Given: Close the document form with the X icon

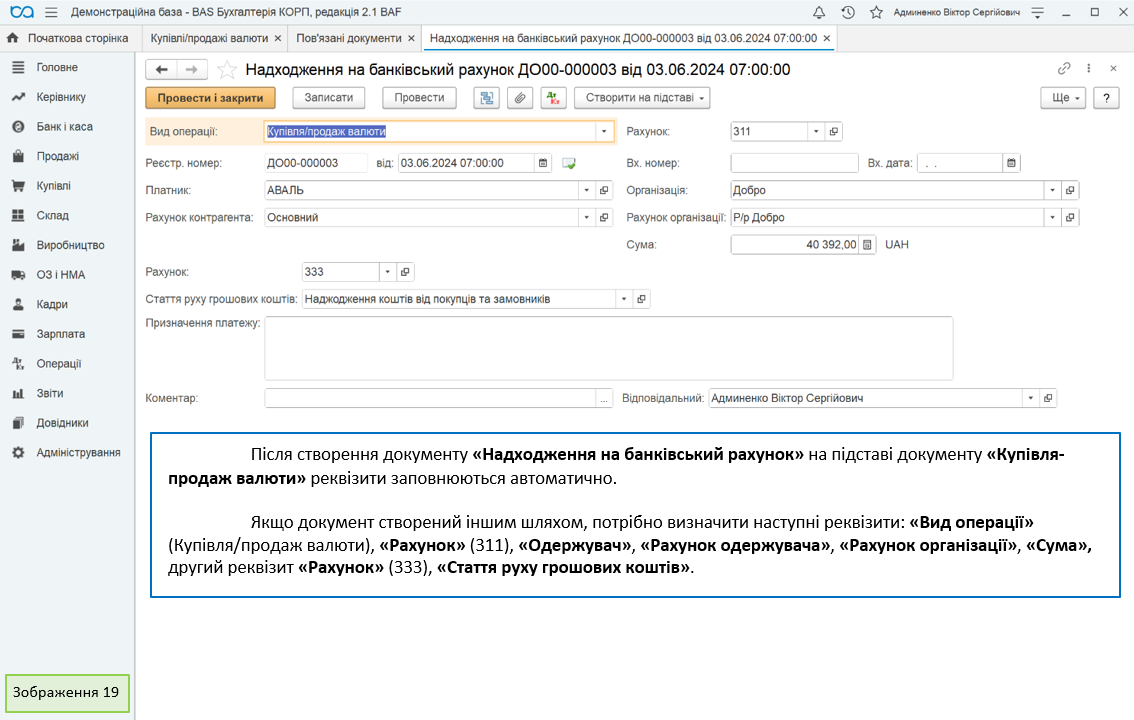Looking at the screenshot, I should click(x=1113, y=69).
